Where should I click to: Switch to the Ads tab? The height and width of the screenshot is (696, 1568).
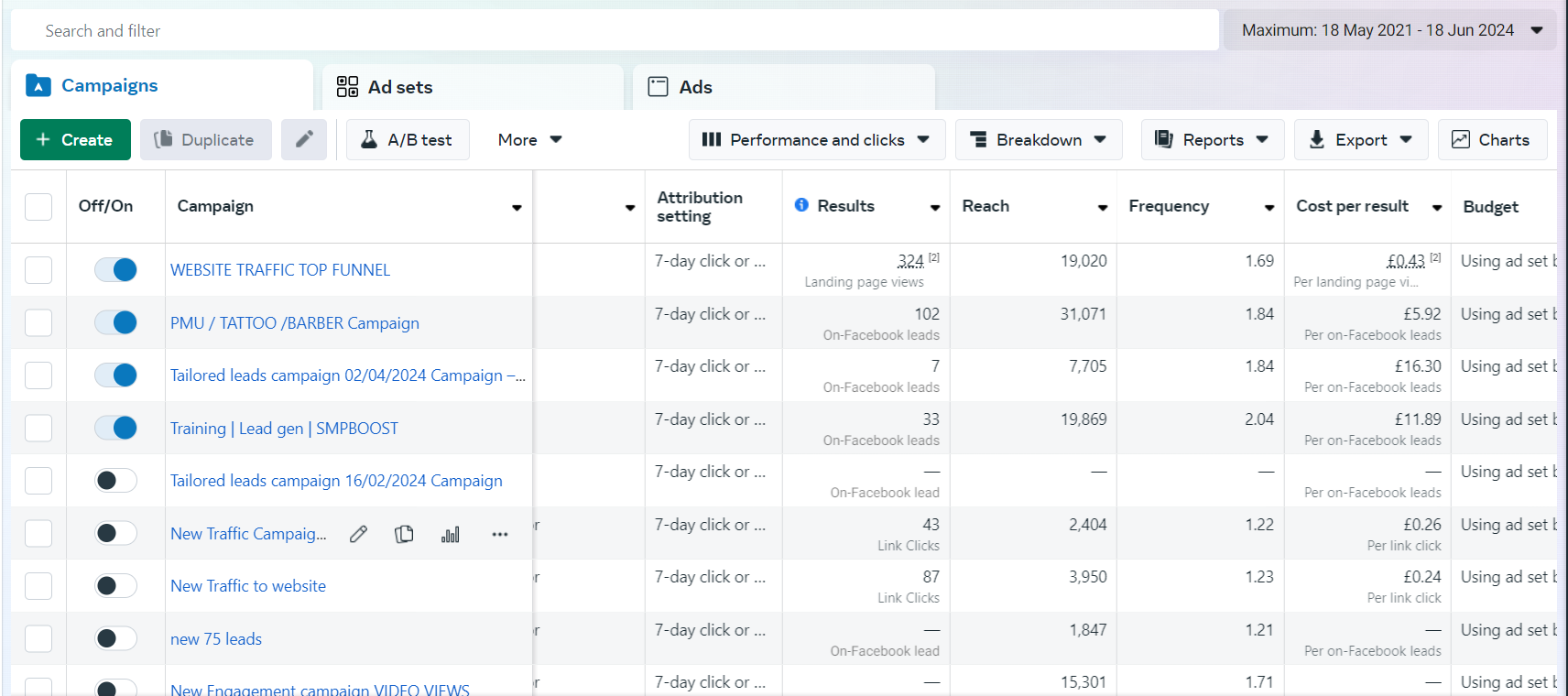click(x=694, y=87)
